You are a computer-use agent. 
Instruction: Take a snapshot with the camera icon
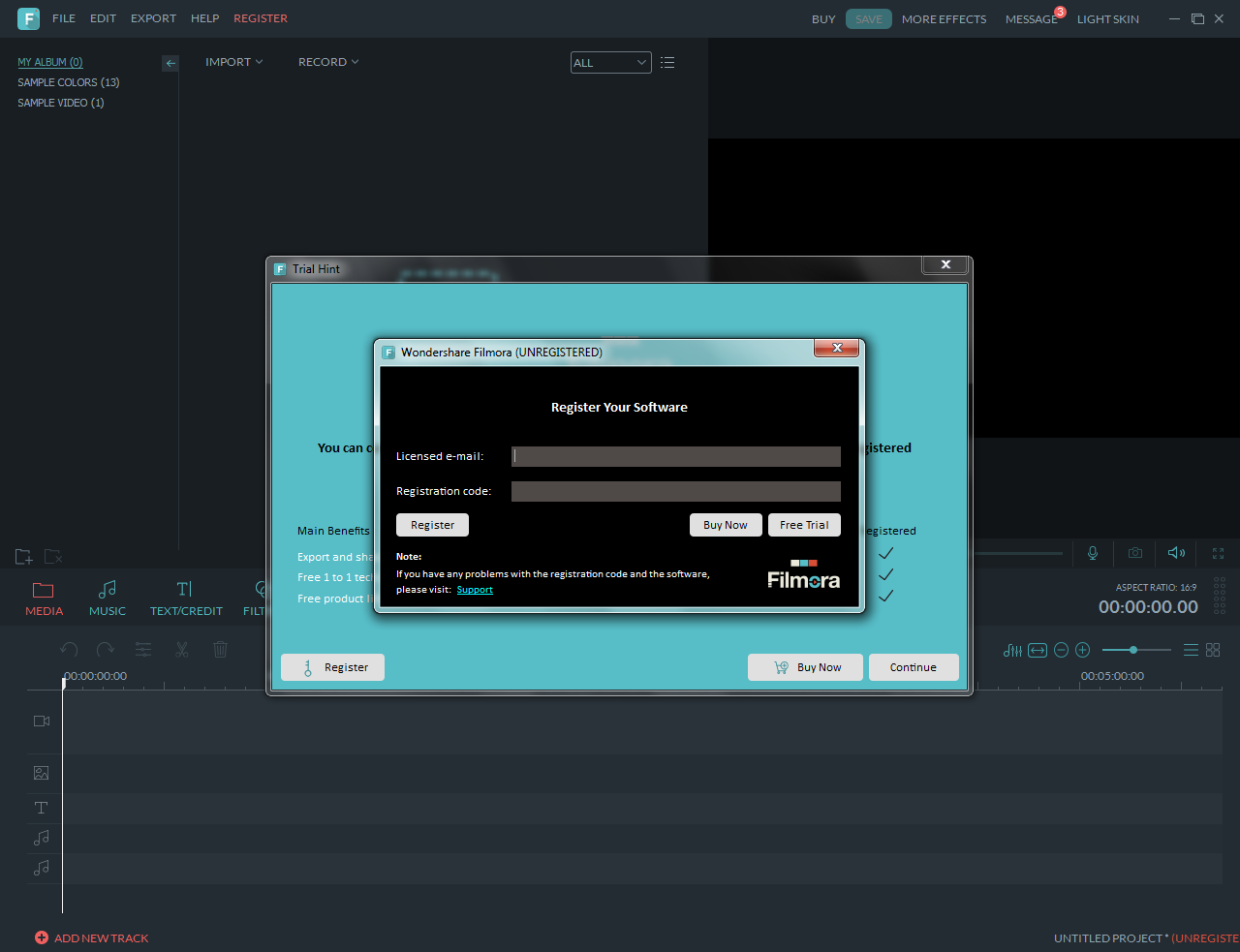tap(1134, 553)
